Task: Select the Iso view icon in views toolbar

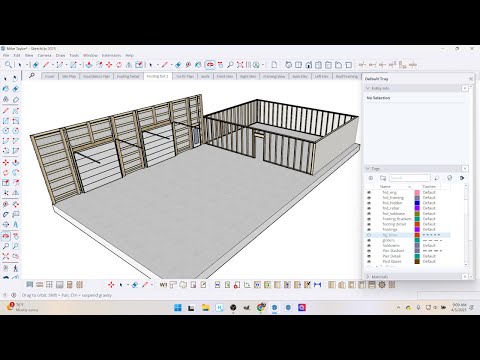Action: click(289, 65)
